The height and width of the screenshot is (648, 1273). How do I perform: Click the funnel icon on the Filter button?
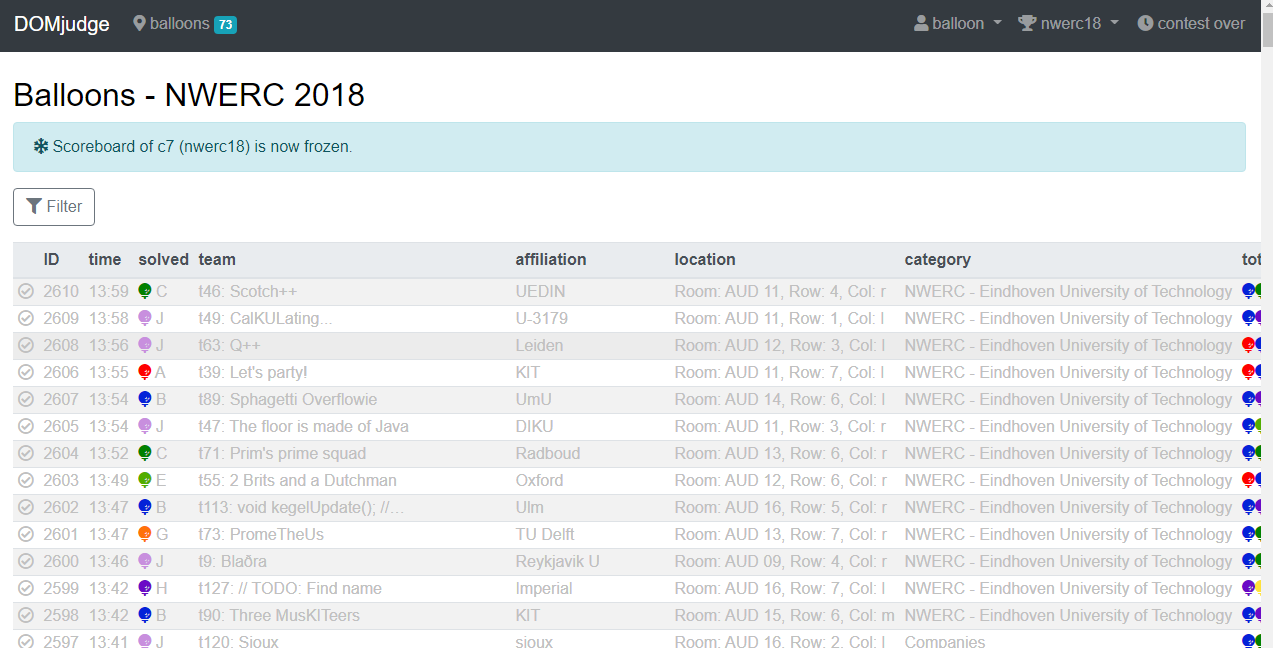[x=35, y=207]
